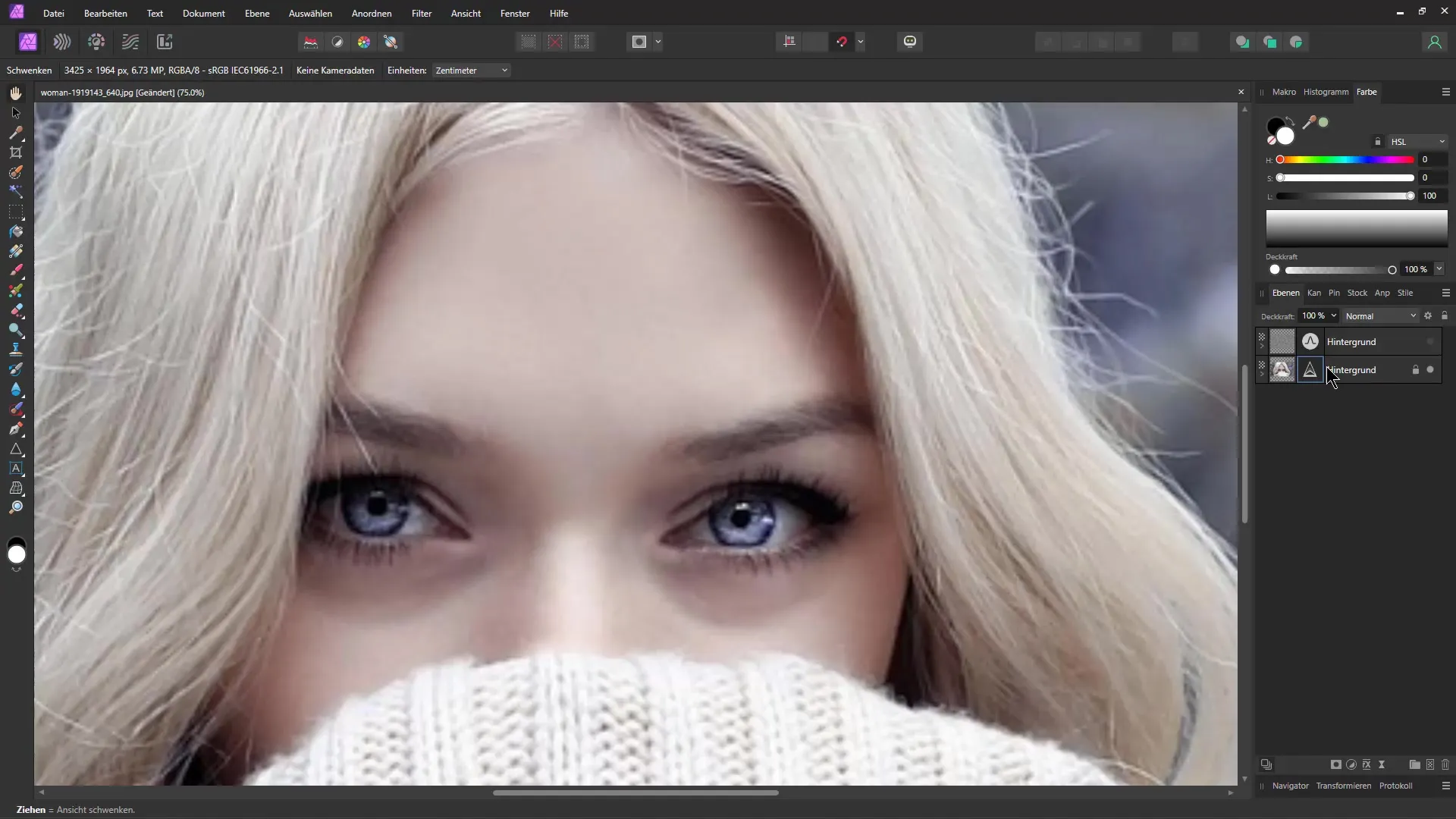1456x819 pixels.
Task: Expand the bottom Hintergrund layer
Action: pyautogui.click(x=1262, y=375)
